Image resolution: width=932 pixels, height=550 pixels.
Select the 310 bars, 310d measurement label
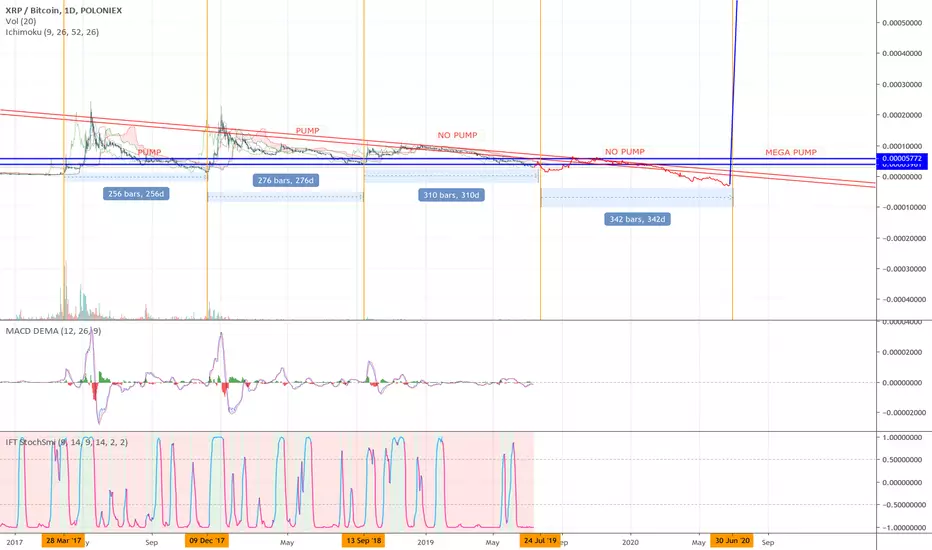tap(451, 195)
